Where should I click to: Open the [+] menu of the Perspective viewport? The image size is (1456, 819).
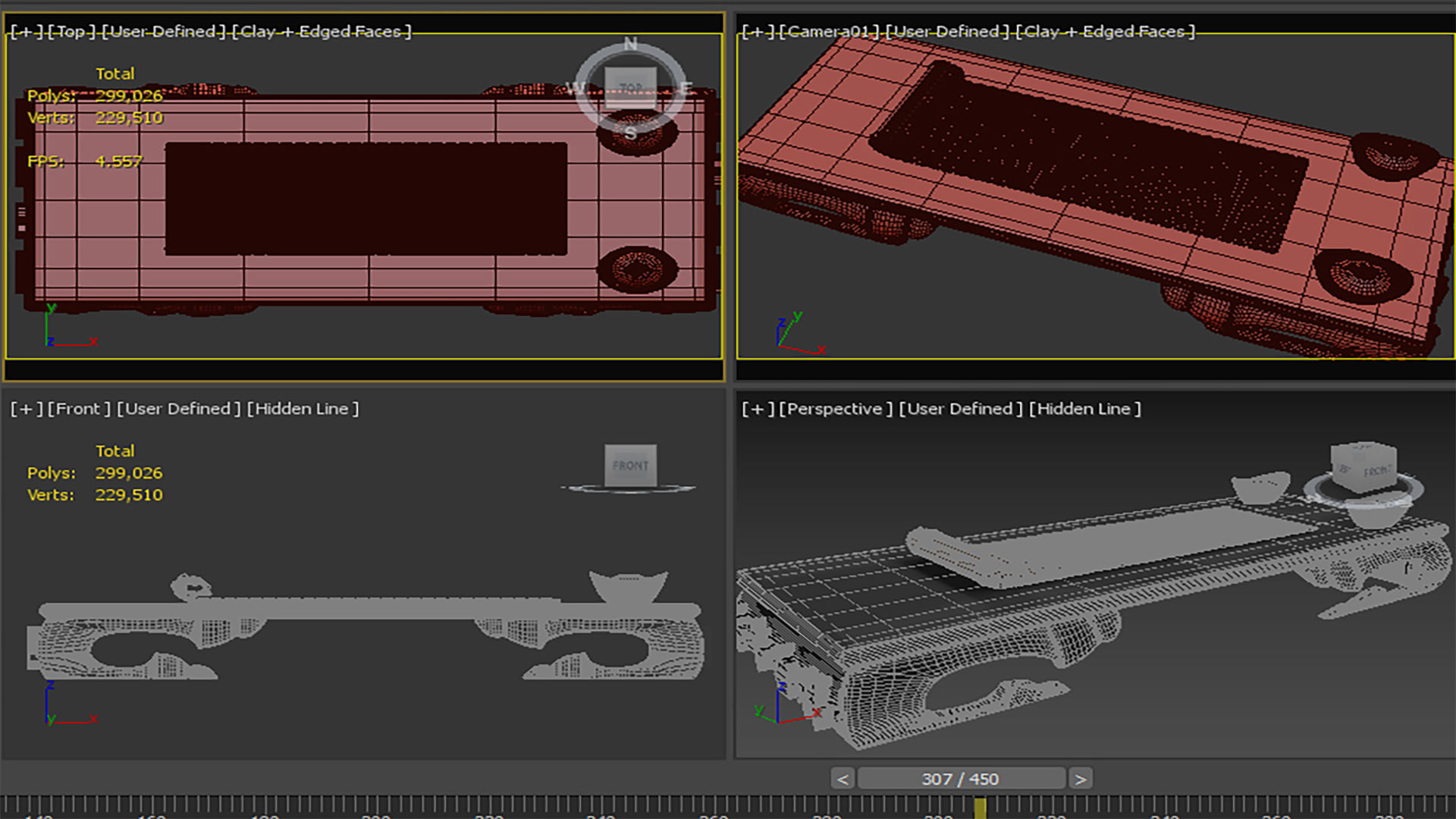(x=757, y=409)
